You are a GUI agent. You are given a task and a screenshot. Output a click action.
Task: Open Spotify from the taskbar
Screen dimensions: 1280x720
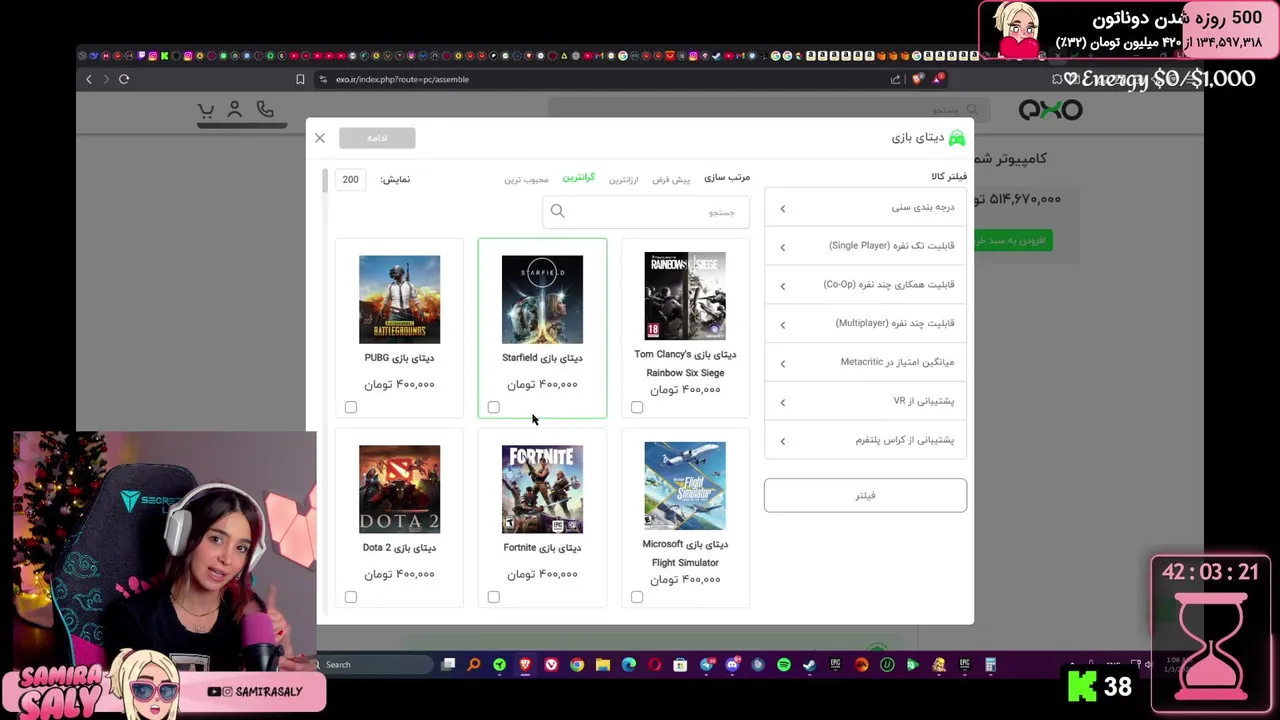click(x=784, y=665)
